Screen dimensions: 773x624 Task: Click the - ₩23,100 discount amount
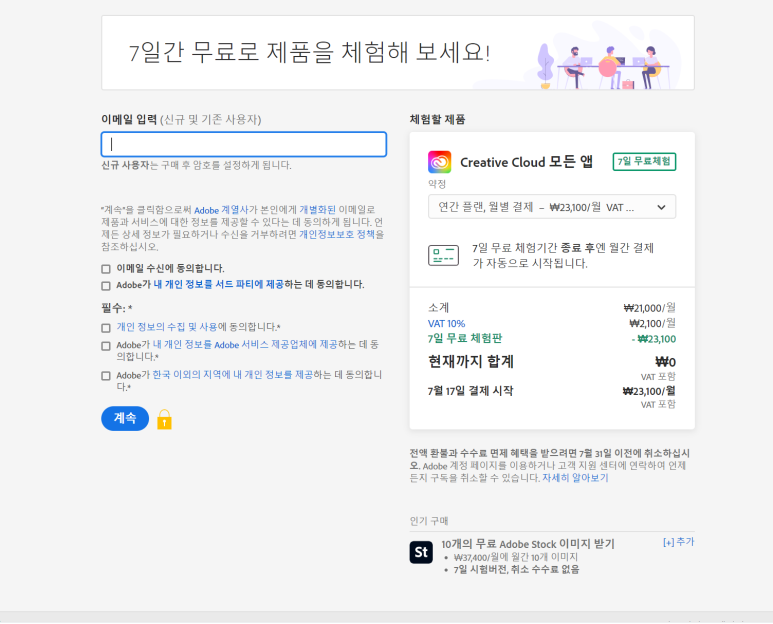pos(654,339)
